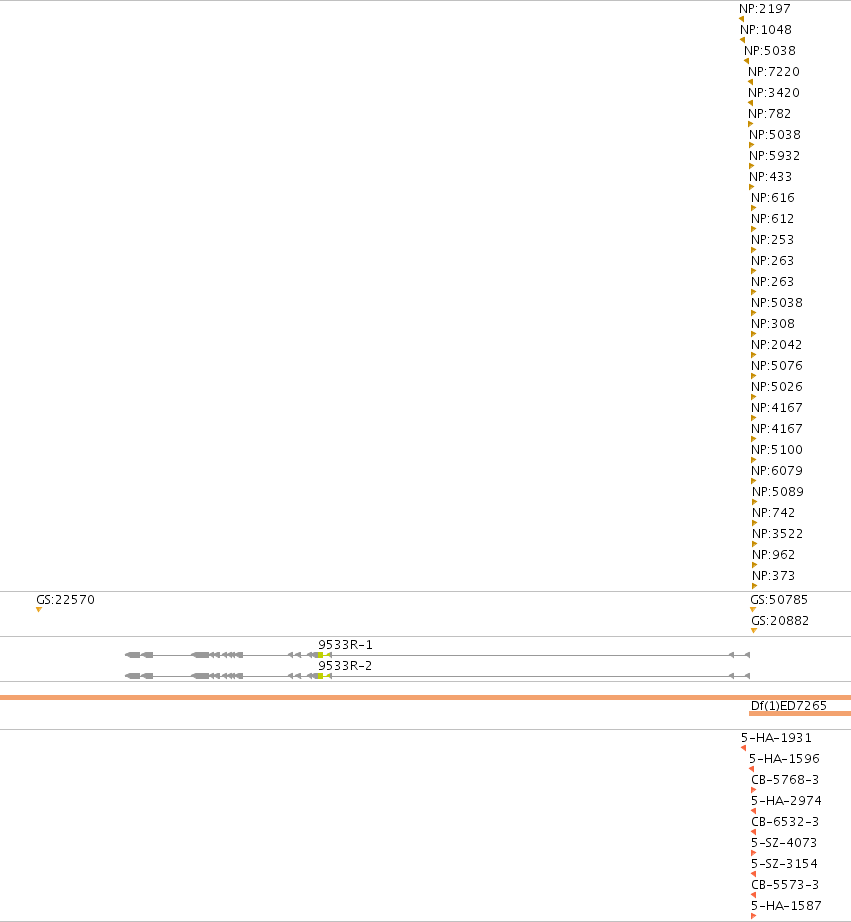The width and height of the screenshot is (851, 922).
Task: Select the 5-HA-1931 insertion
Action: point(776,738)
